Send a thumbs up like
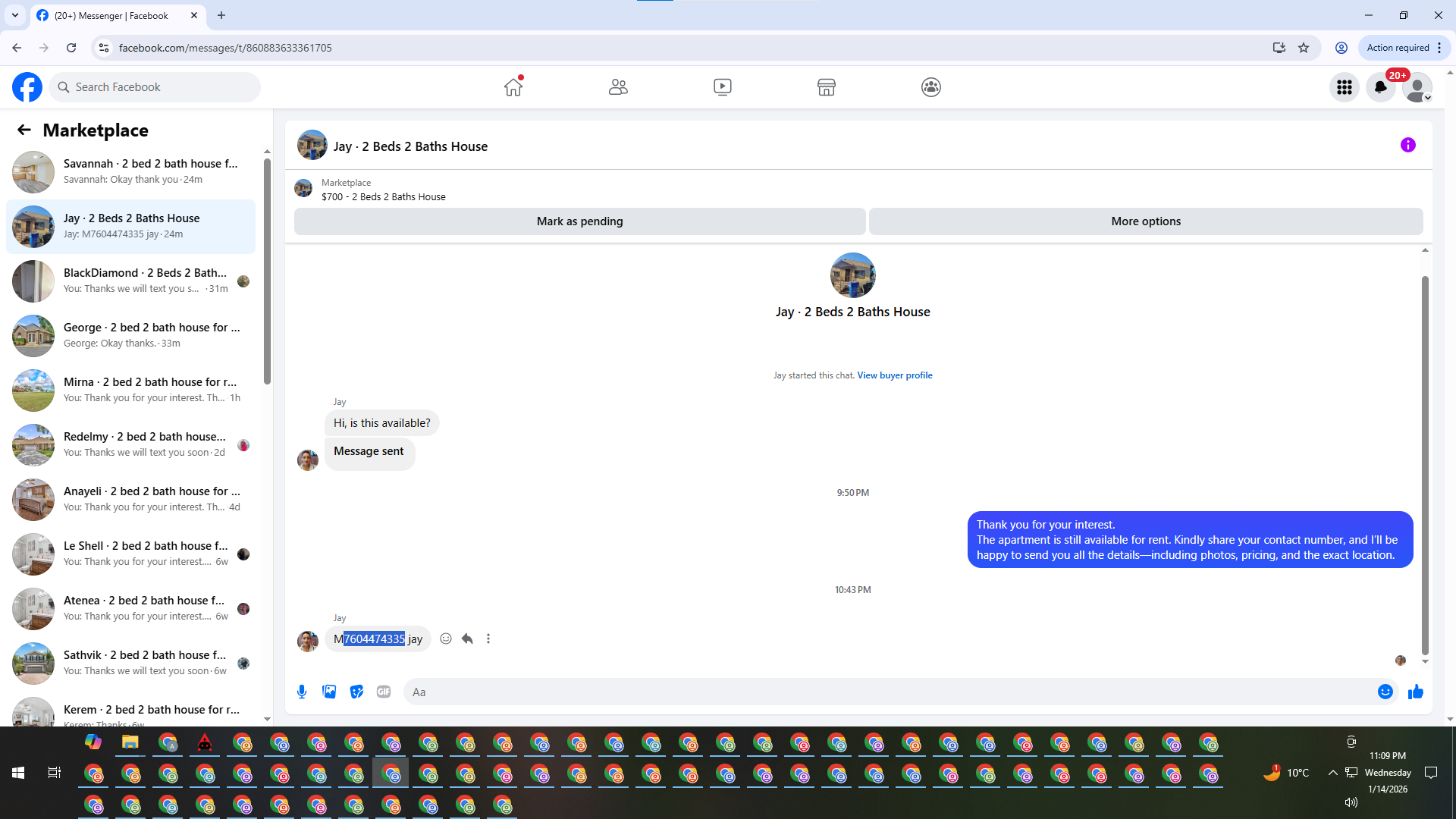 click(1415, 692)
